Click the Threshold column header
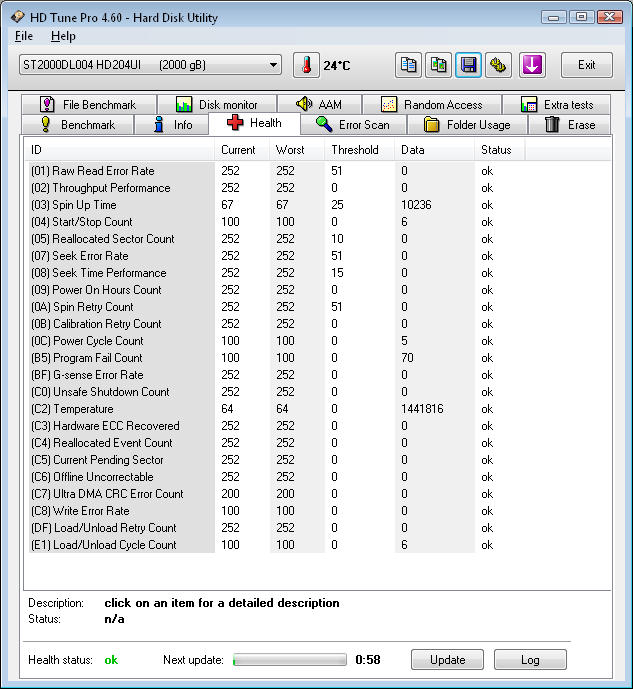 pyautogui.click(x=359, y=150)
